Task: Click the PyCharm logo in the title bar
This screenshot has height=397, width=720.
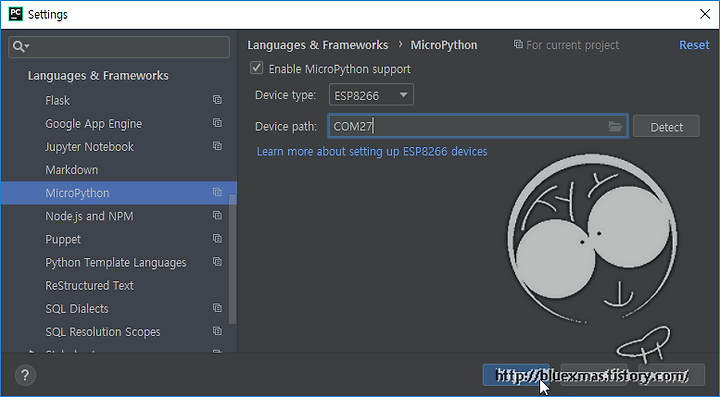Action: pos(15,14)
